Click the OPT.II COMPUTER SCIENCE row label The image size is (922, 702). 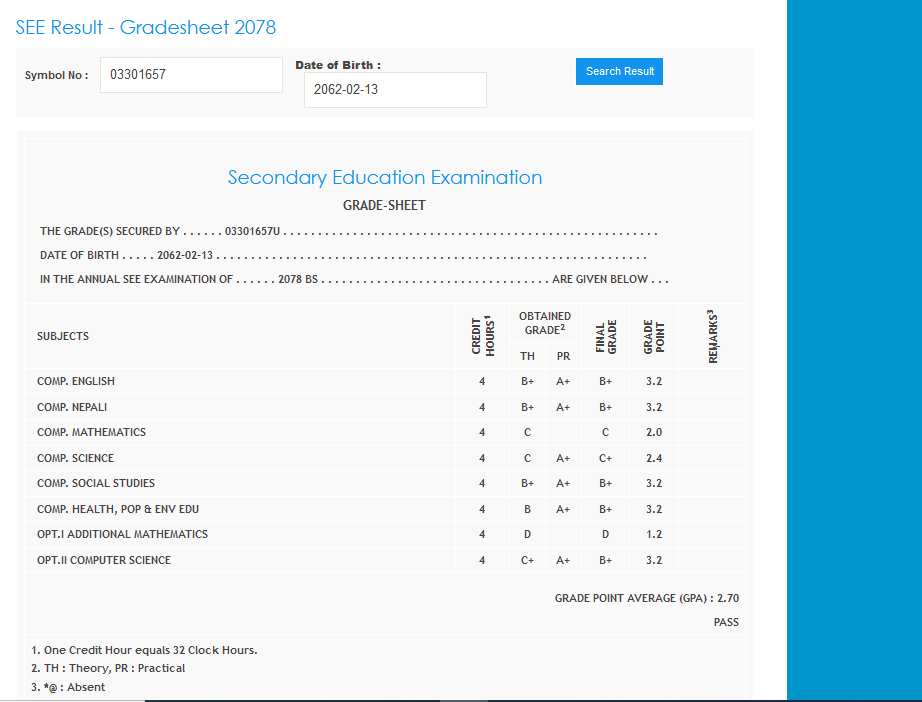click(104, 560)
